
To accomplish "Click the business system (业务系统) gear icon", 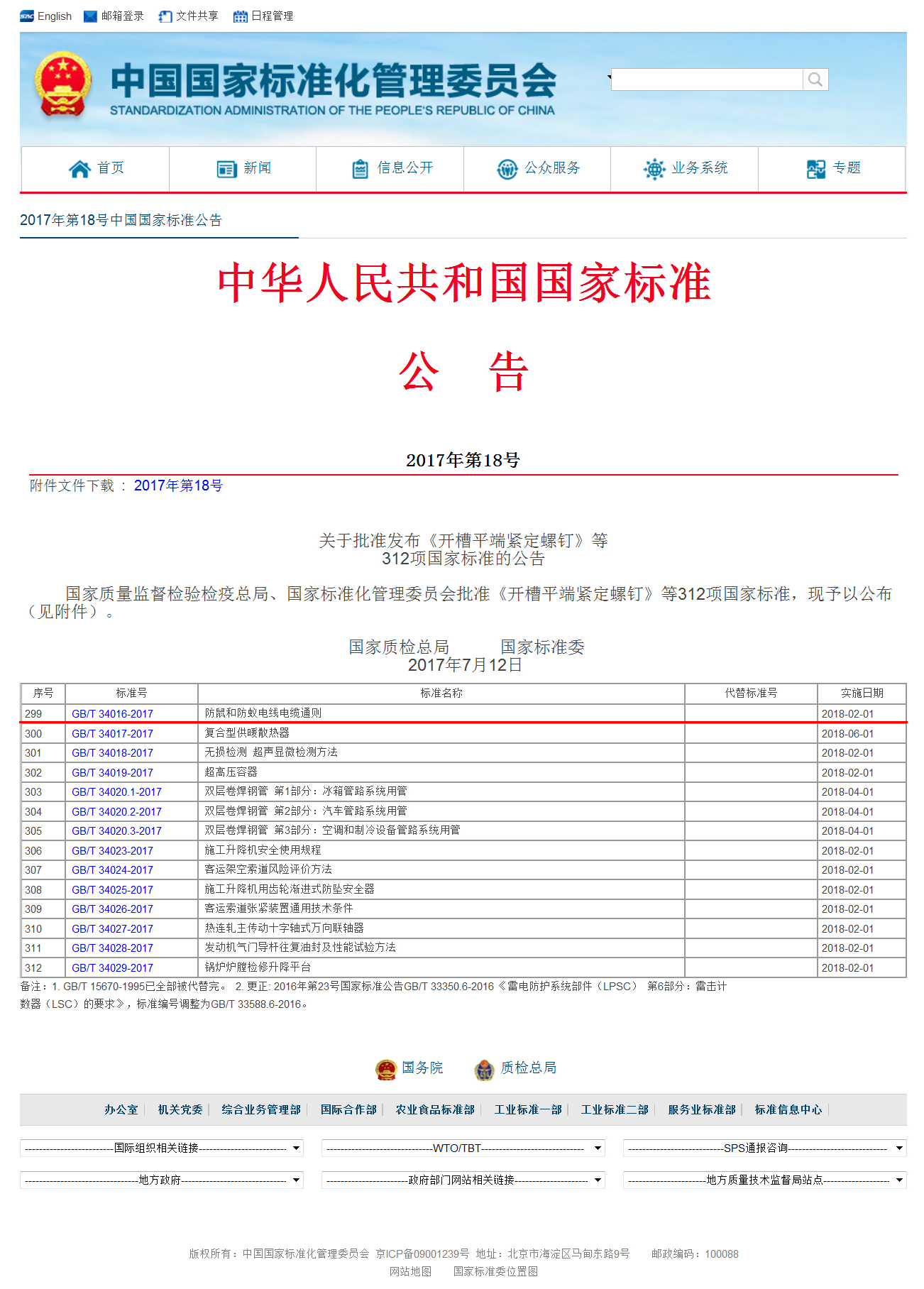I will (654, 169).
